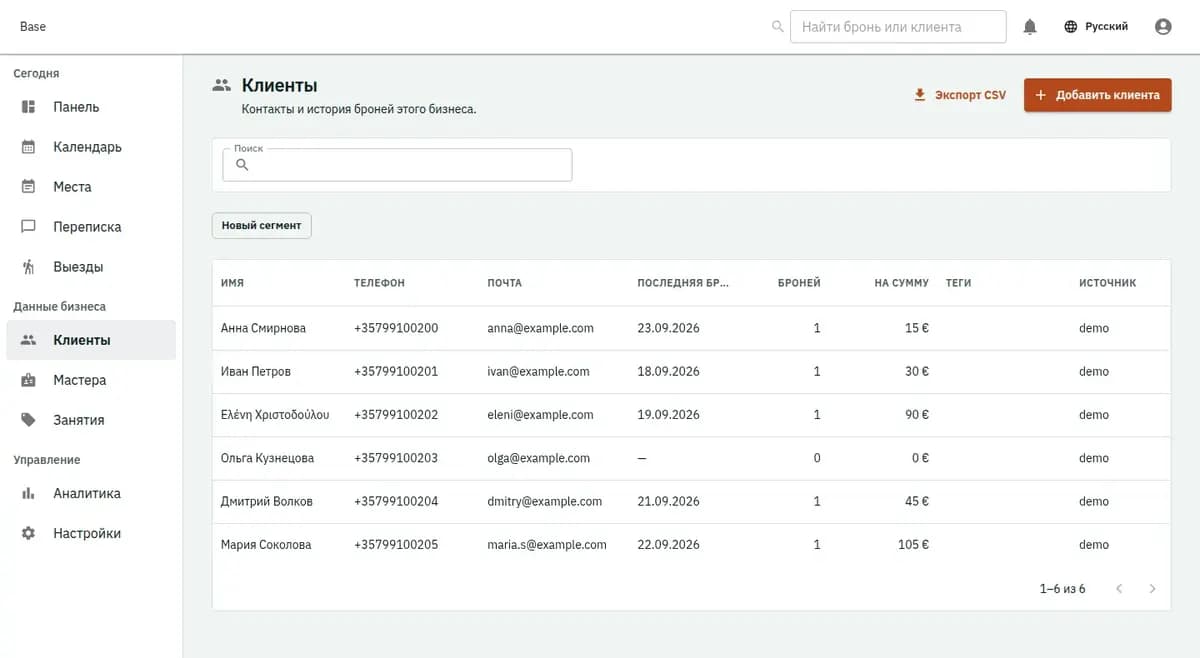The image size is (1200, 658).
Task: Open Настройки gear item
Action: (x=91, y=533)
